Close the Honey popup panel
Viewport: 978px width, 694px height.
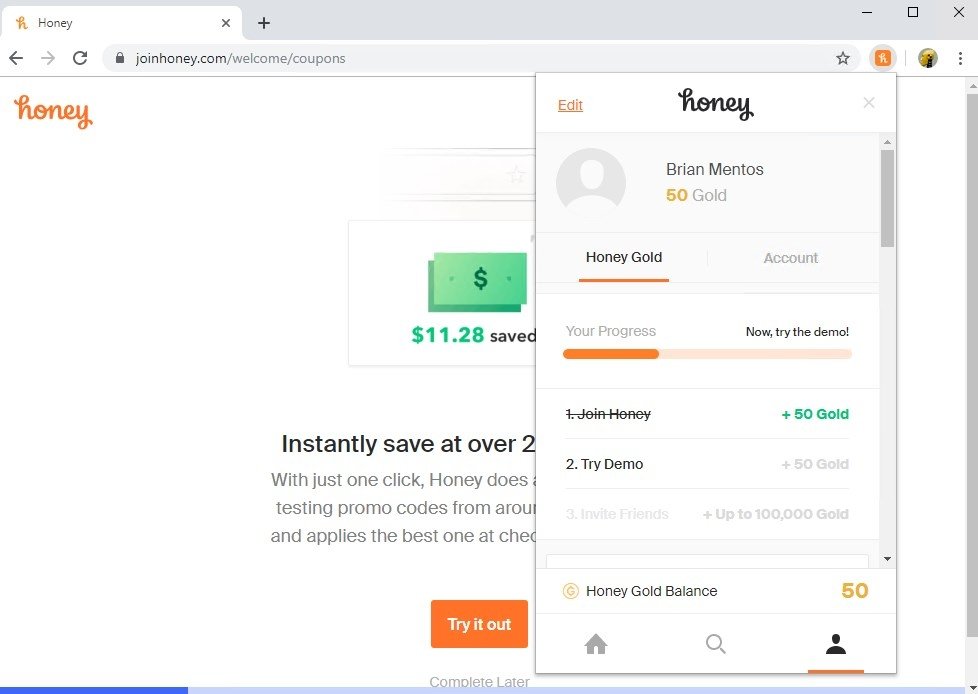click(869, 103)
